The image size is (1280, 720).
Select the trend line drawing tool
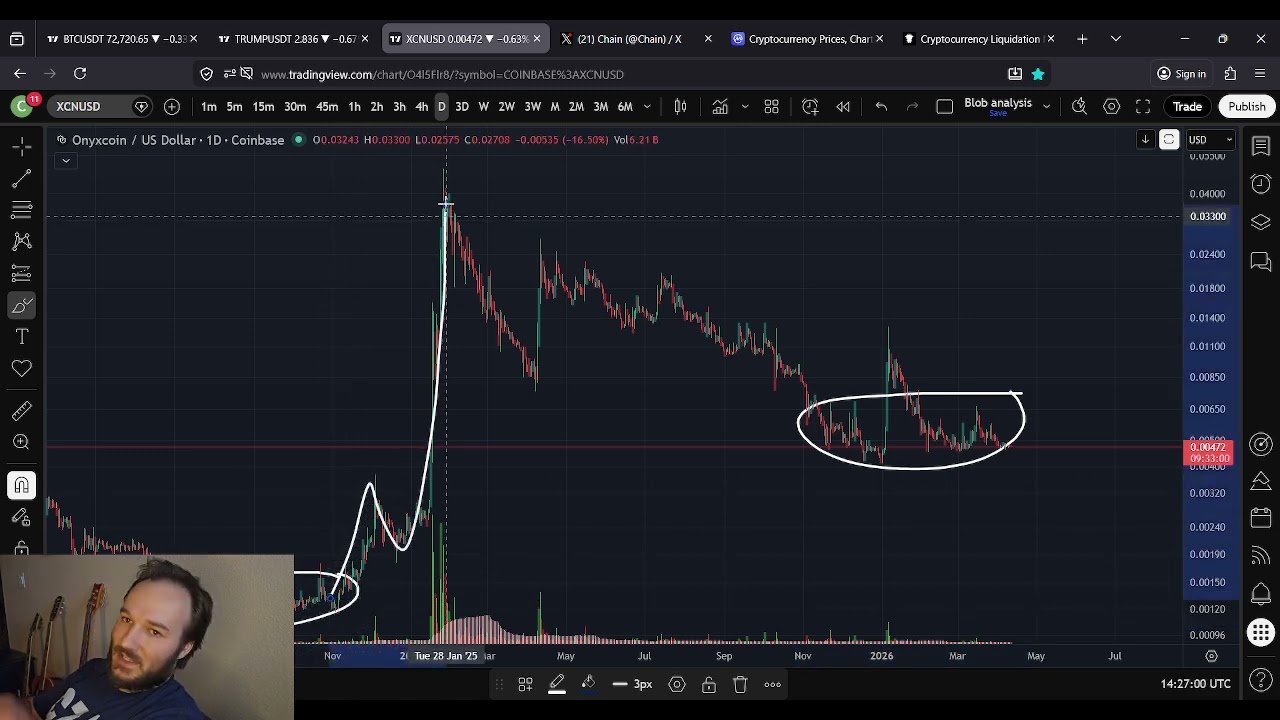[21, 178]
